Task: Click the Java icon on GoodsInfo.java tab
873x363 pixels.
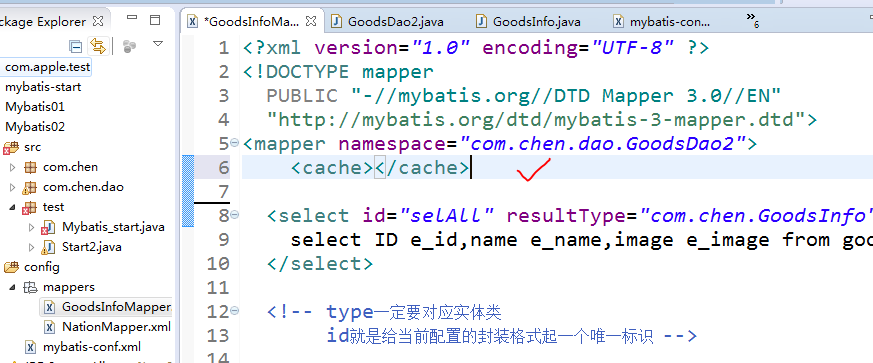Action: [x=482, y=22]
